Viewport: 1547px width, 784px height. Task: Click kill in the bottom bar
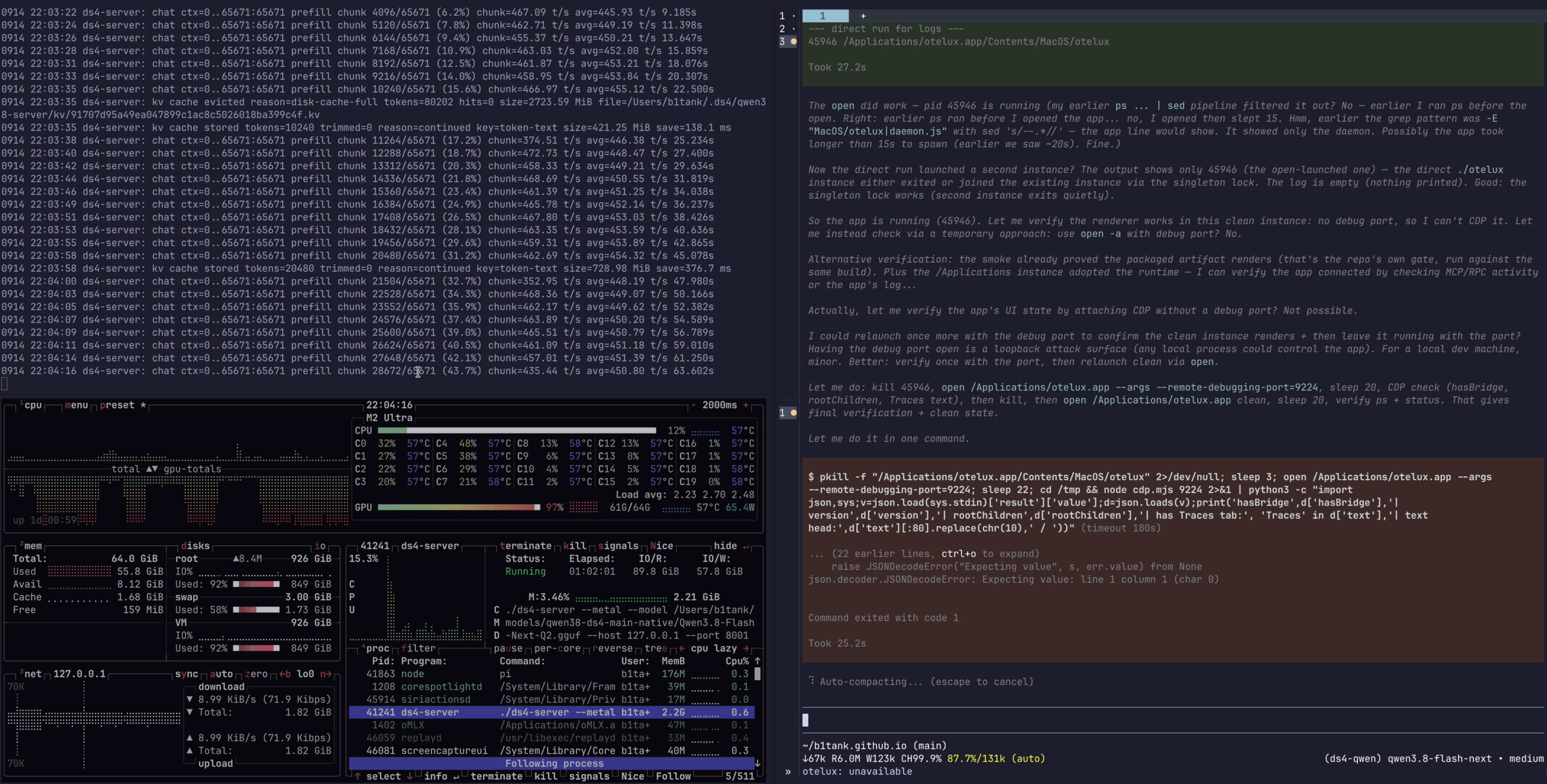(x=545, y=776)
